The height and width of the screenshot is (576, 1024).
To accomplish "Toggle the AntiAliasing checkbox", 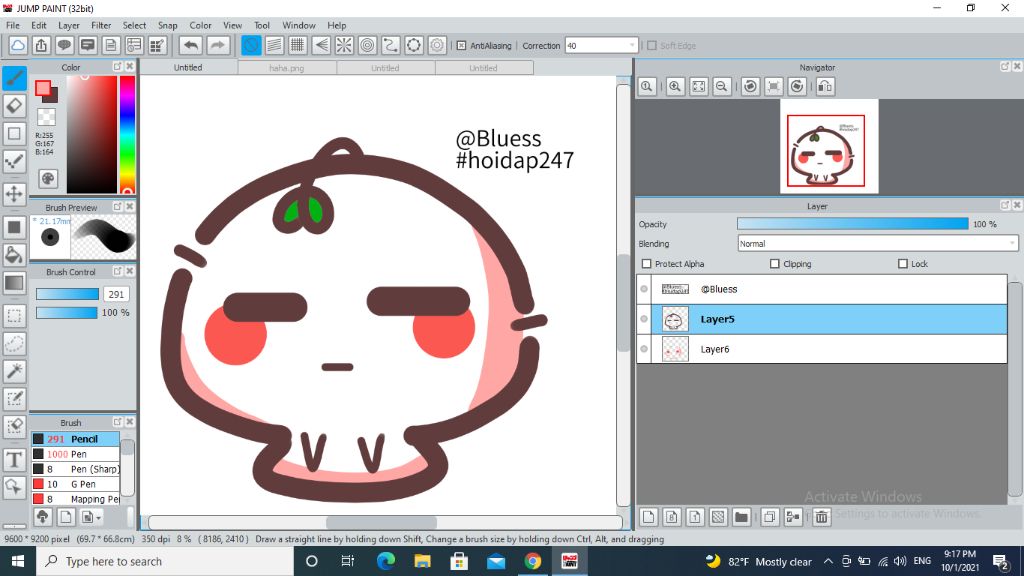I will pyautogui.click(x=461, y=46).
